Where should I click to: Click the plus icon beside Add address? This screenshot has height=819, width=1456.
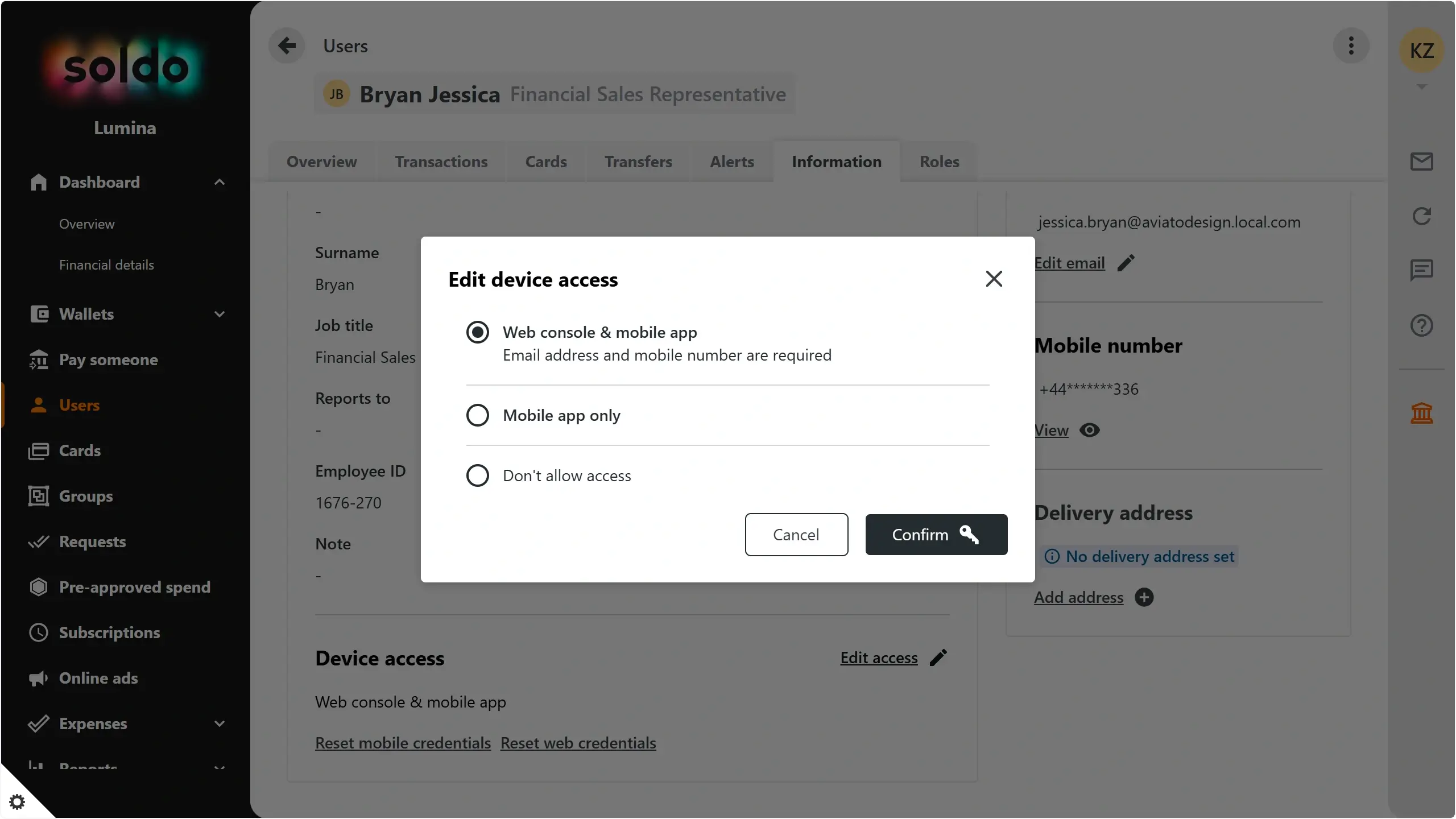pos(1144,597)
